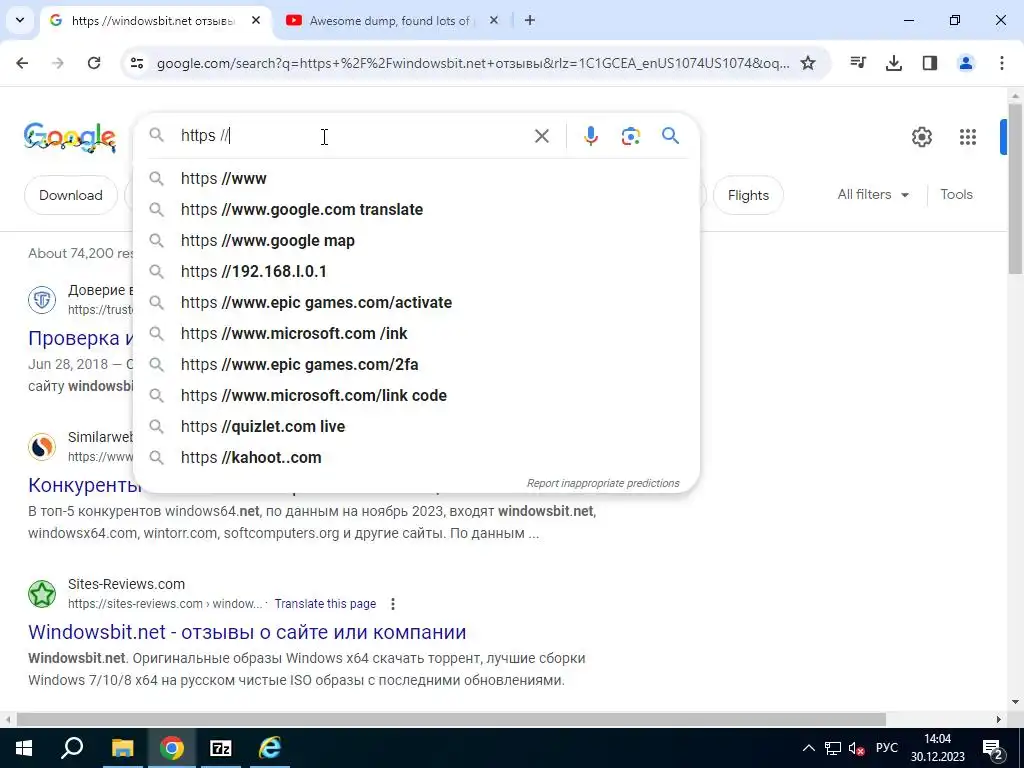Click the horizontal page scrollbar
The width and height of the screenshot is (1024, 768).
[x=451, y=719]
